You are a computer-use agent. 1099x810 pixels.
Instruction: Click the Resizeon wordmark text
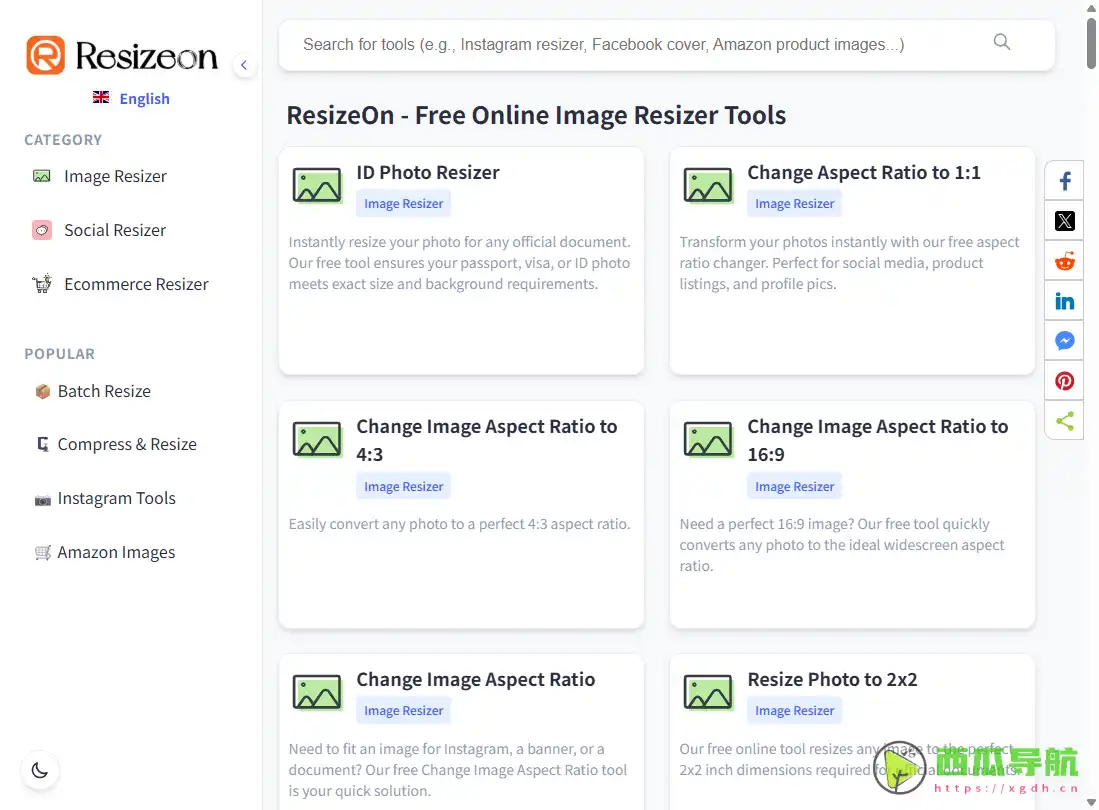point(146,56)
